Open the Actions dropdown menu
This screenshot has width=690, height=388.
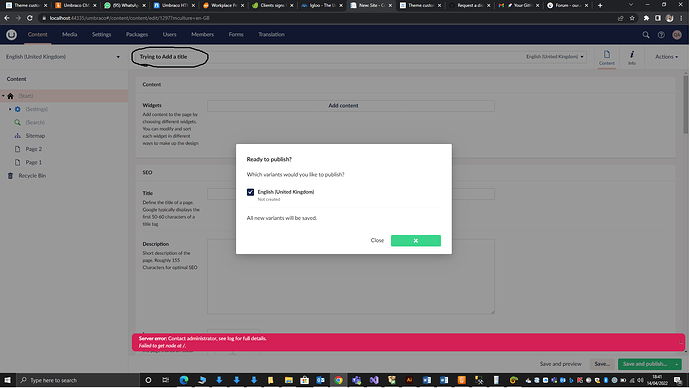coord(667,57)
